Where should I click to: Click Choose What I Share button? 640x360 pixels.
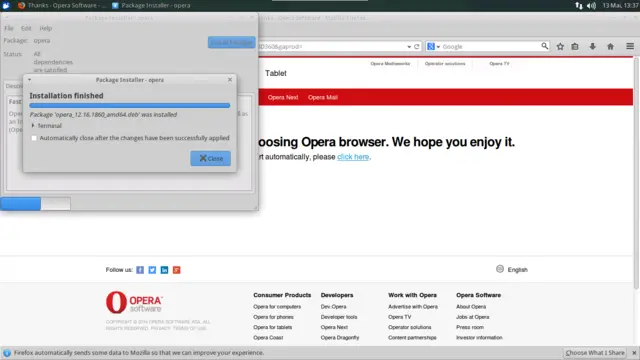(x=595, y=353)
